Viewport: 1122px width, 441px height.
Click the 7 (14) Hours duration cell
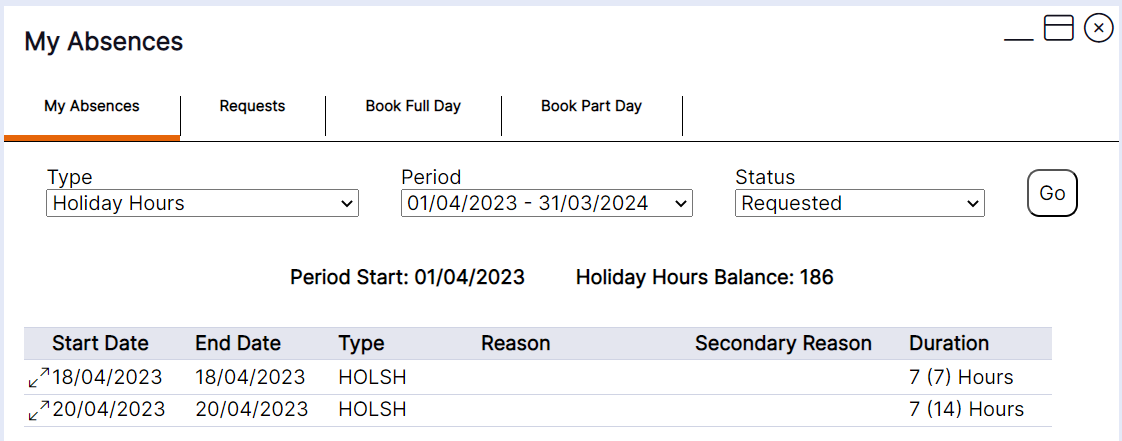coord(966,409)
